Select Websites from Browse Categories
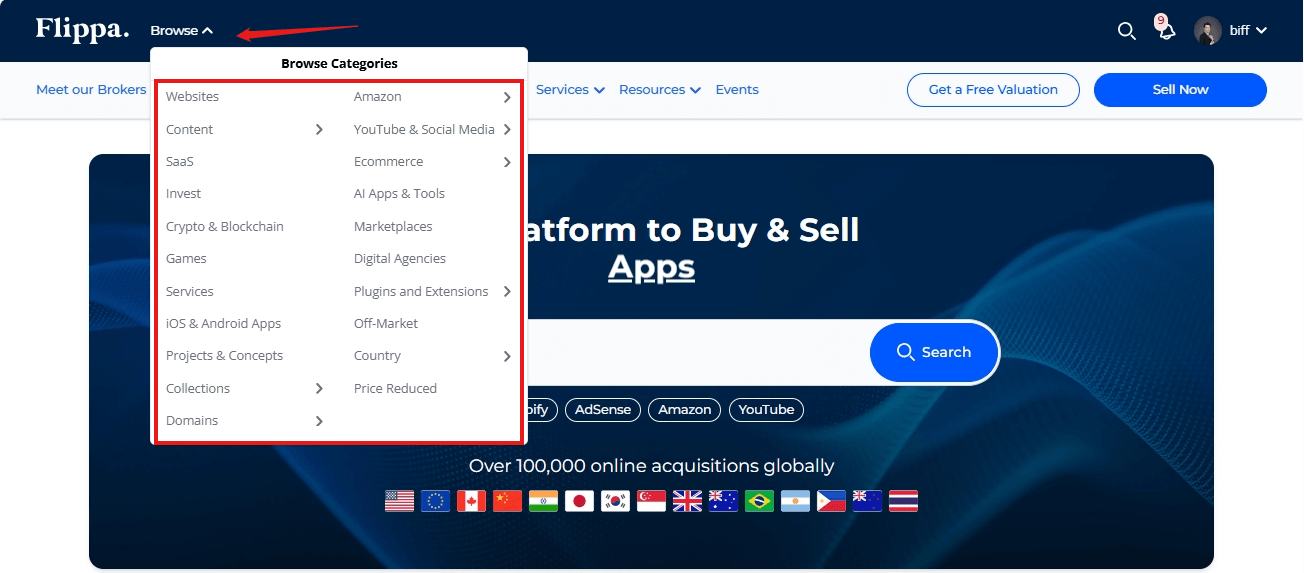This screenshot has width=1304, height=573. (192, 97)
